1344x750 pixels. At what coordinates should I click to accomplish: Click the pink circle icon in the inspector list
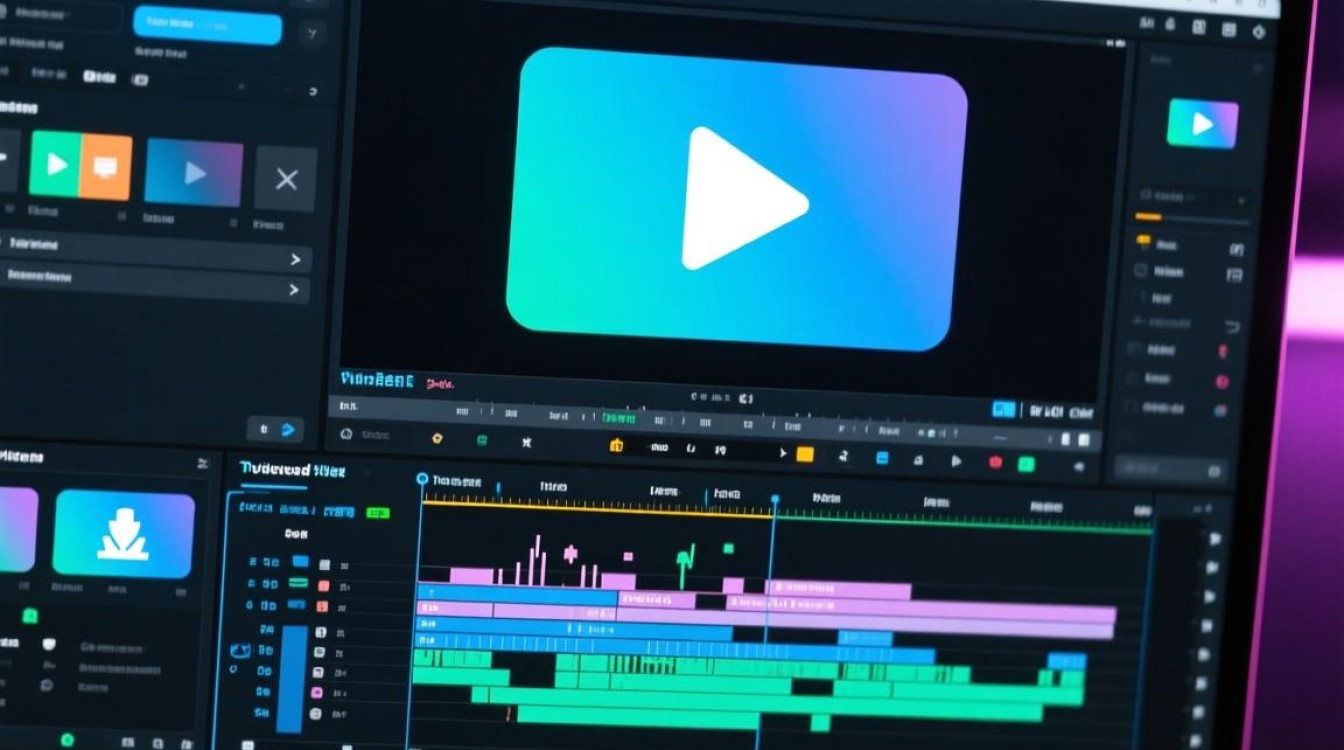(1221, 381)
